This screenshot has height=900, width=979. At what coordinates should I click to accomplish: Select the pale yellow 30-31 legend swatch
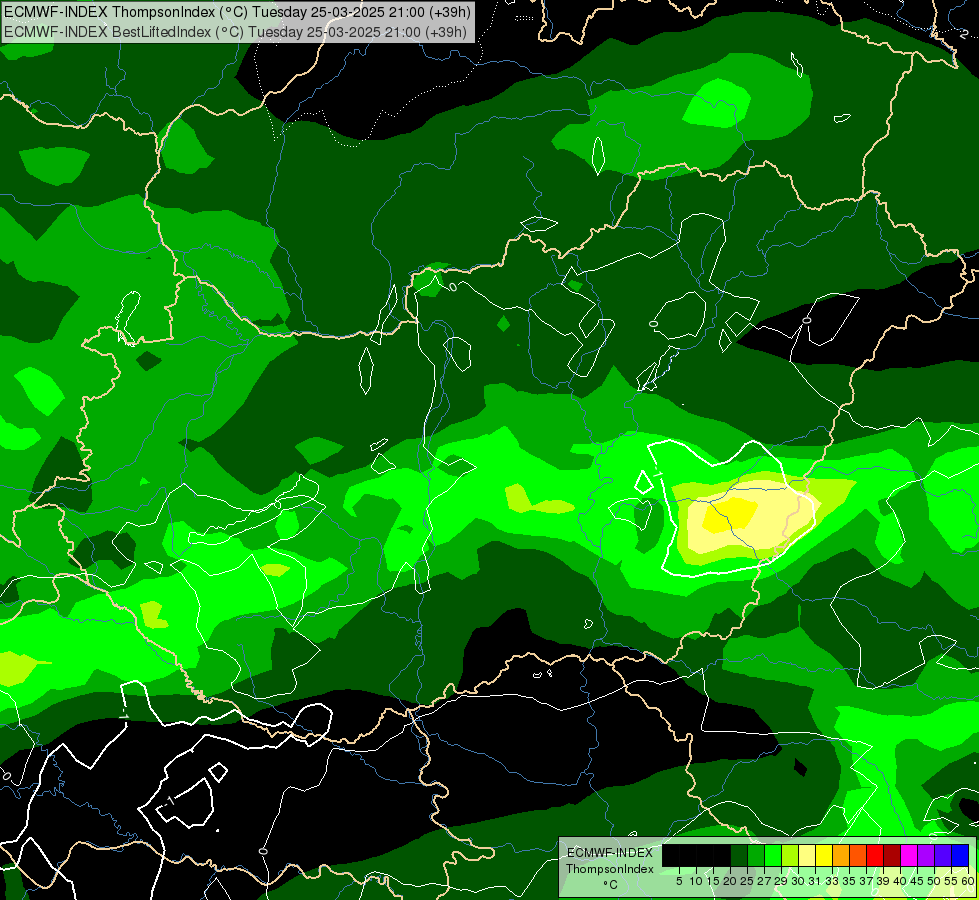[807, 855]
